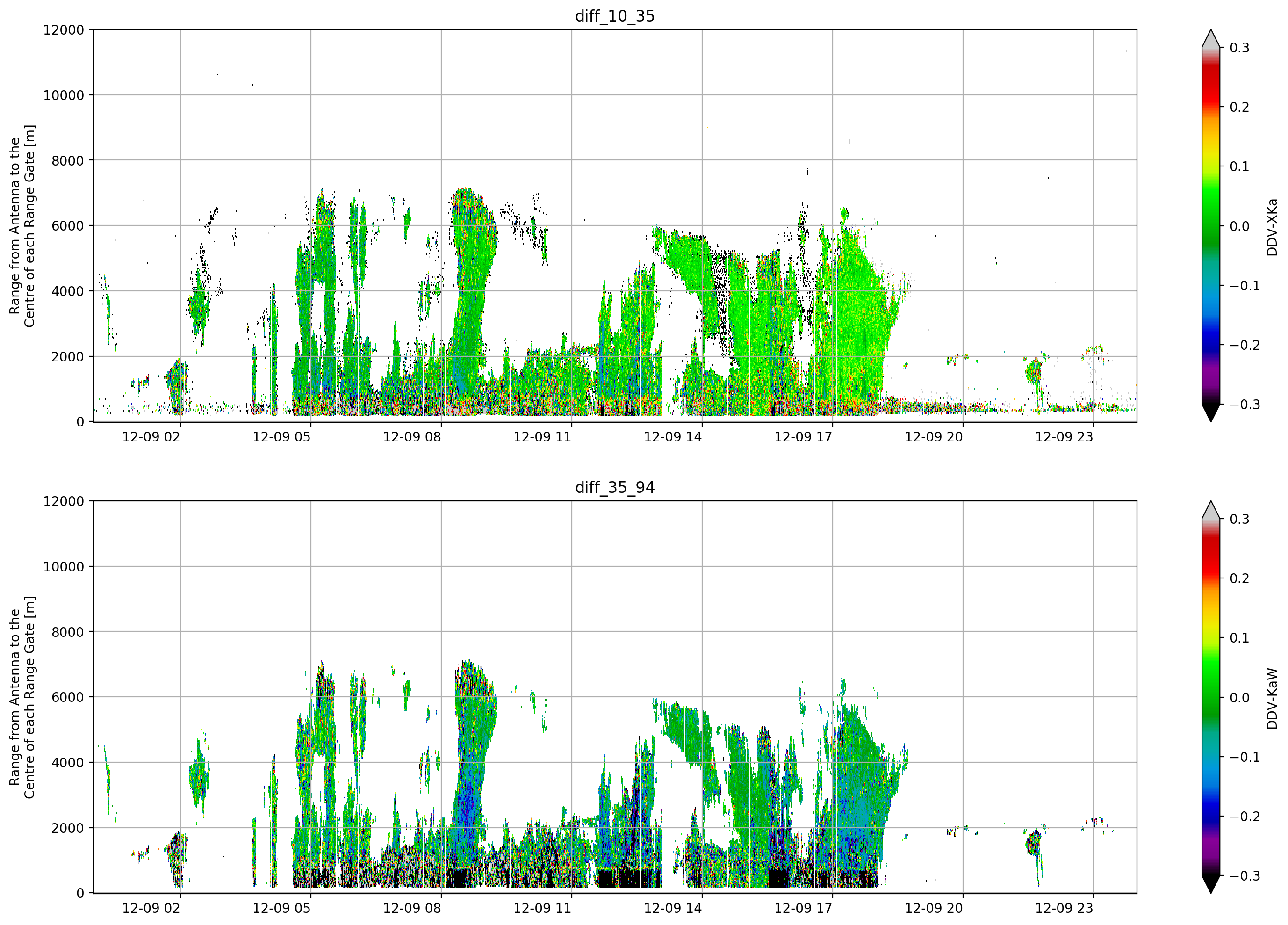The height and width of the screenshot is (925, 1288).
Task: Select the 0.0 tick on DDV-KaW colorbar
Action: 1239,698
